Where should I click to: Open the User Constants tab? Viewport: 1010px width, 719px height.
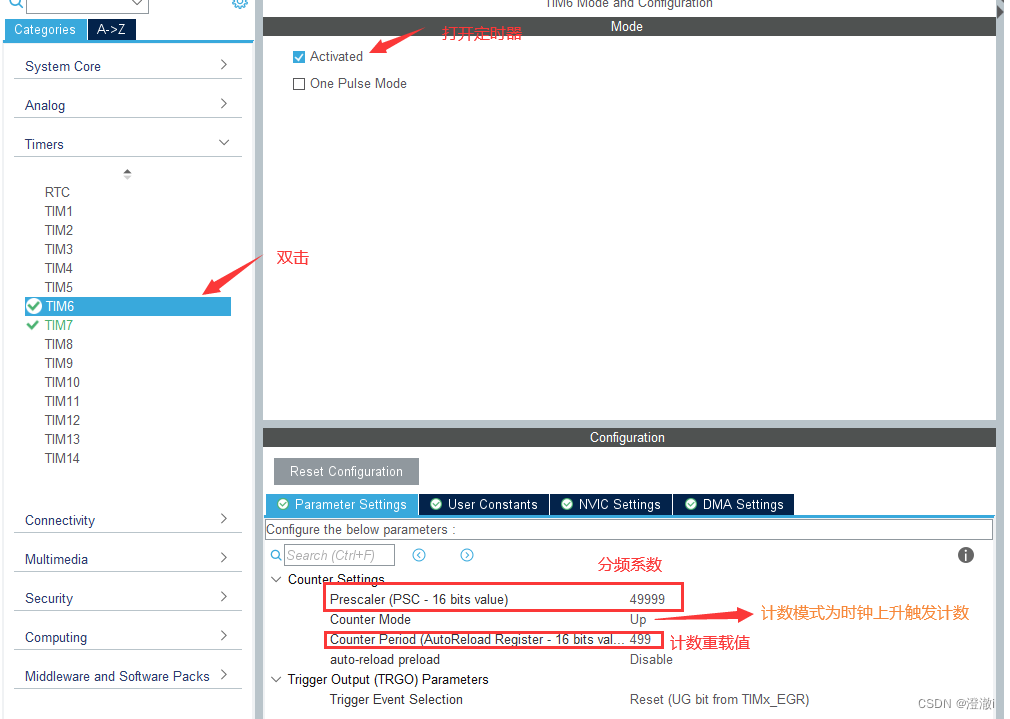[x=484, y=504]
